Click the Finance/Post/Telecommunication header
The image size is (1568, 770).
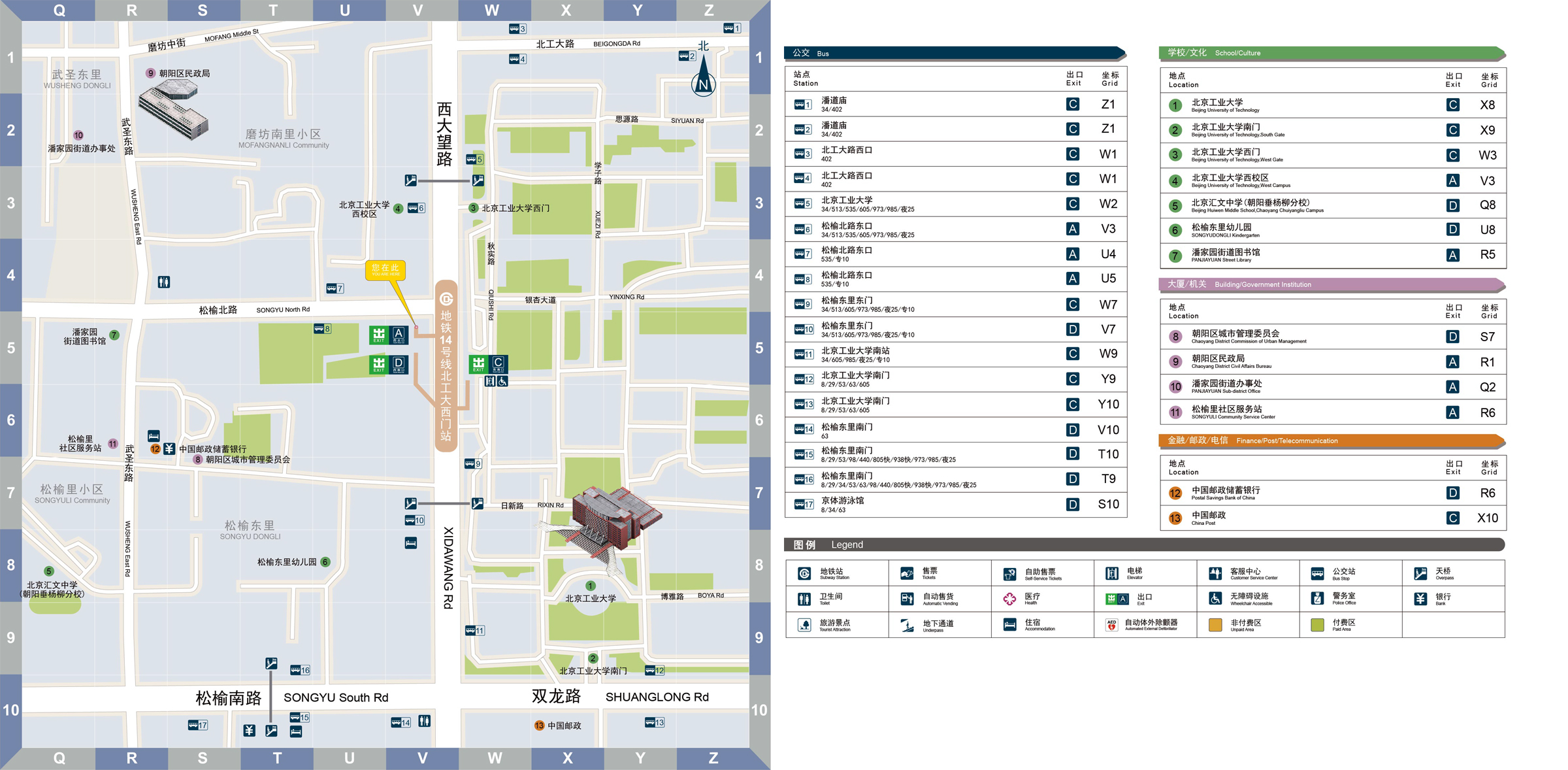[1333, 441]
